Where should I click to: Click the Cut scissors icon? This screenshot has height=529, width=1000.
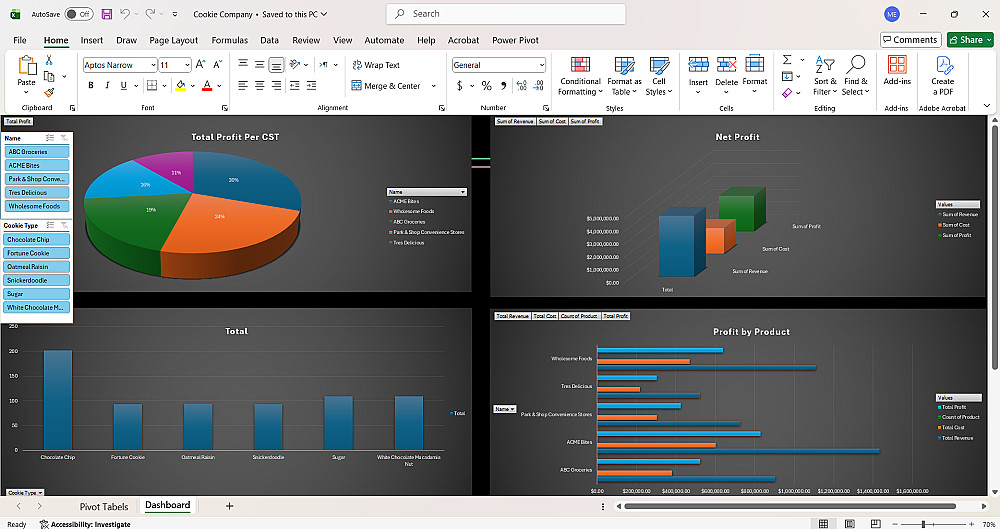coord(49,60)
